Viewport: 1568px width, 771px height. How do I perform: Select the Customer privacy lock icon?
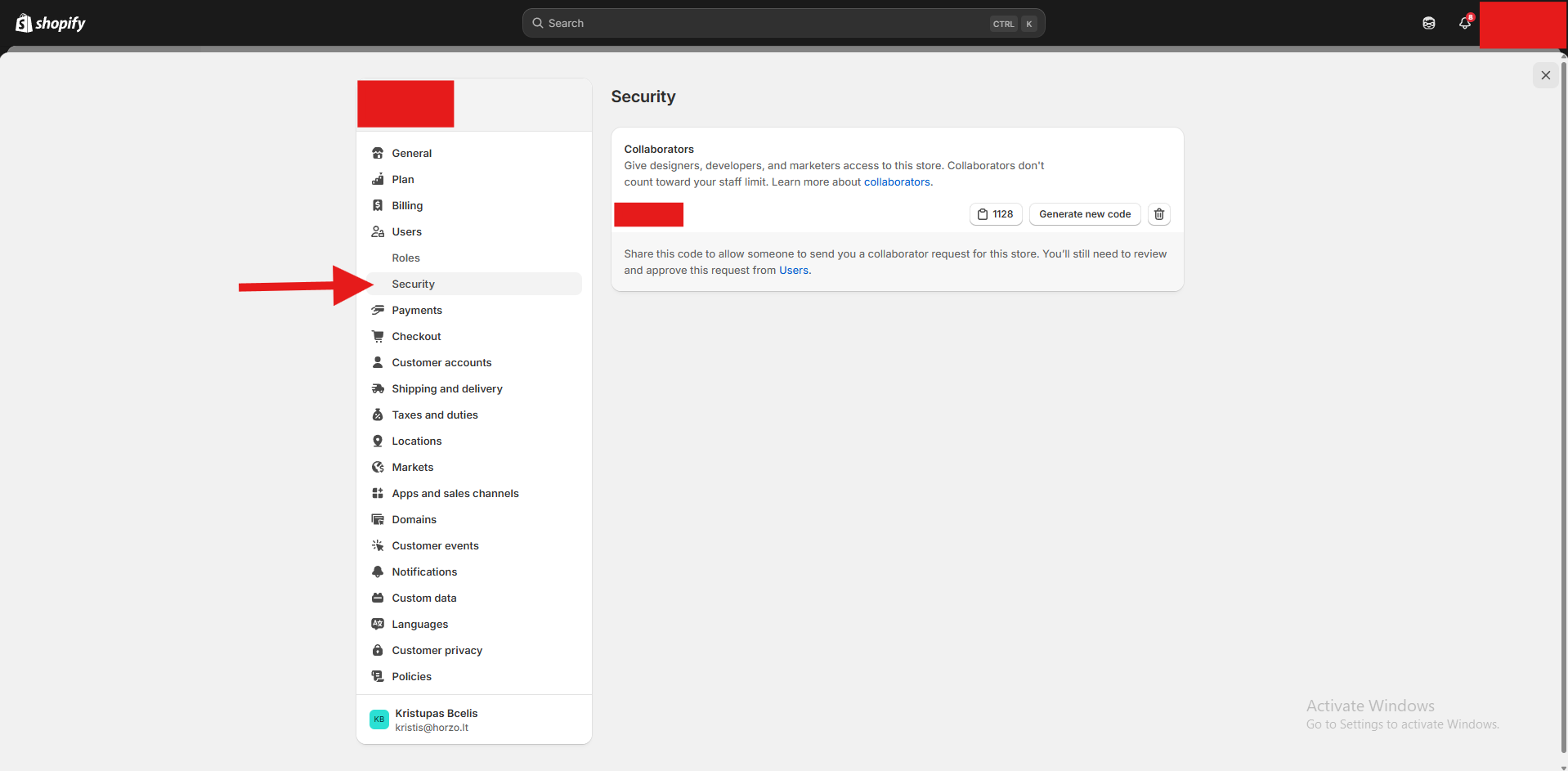(x=377, y=650)
